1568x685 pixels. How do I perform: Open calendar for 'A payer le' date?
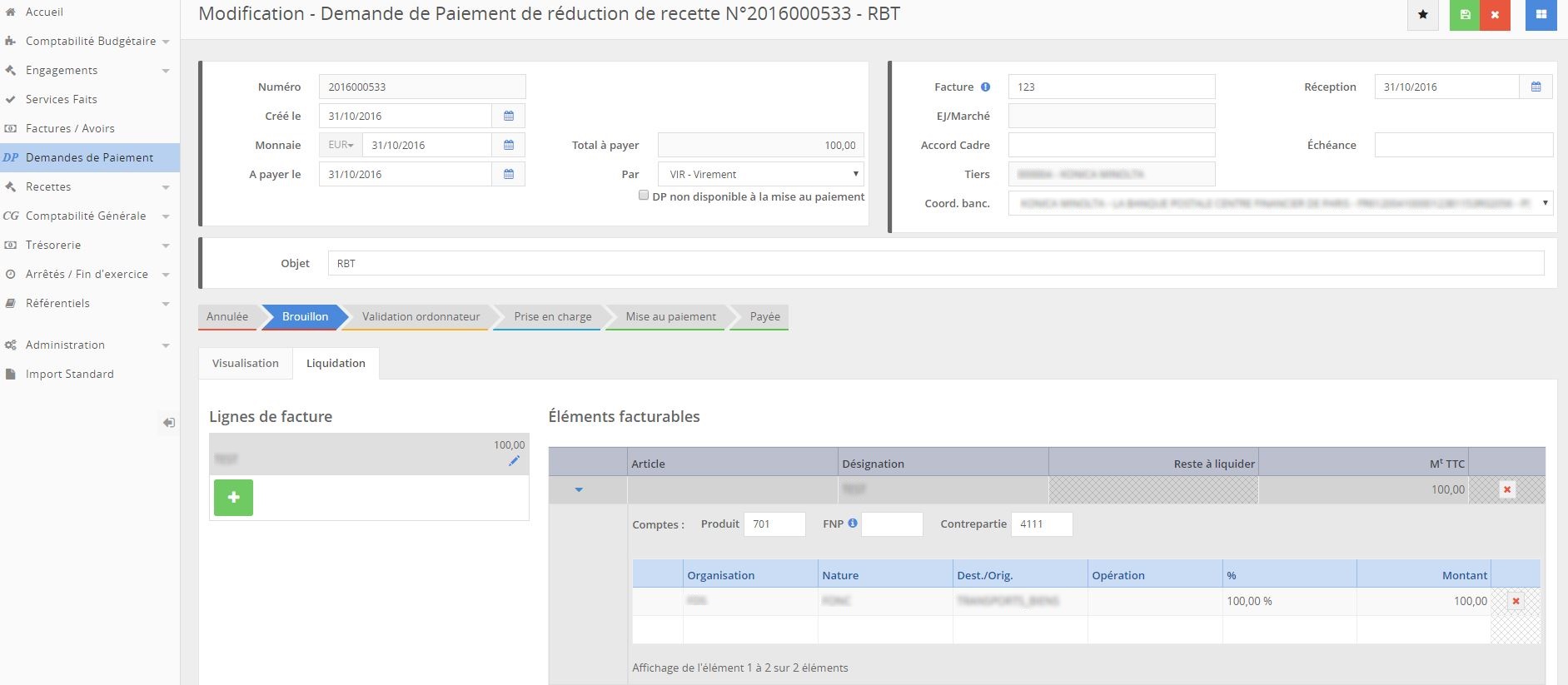(x=509, y=175)
